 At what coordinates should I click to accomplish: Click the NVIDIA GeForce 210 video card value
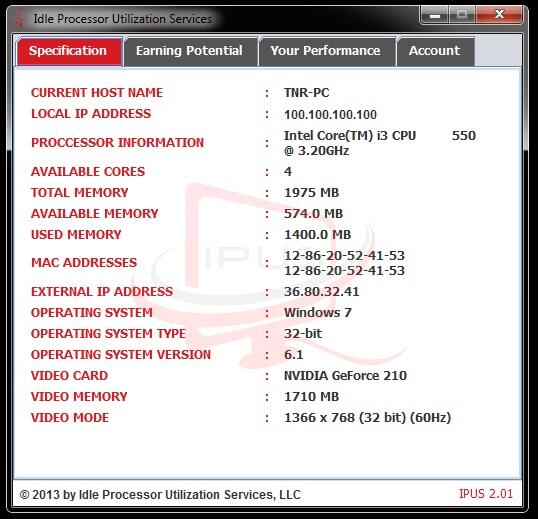(x=345, y=376)
